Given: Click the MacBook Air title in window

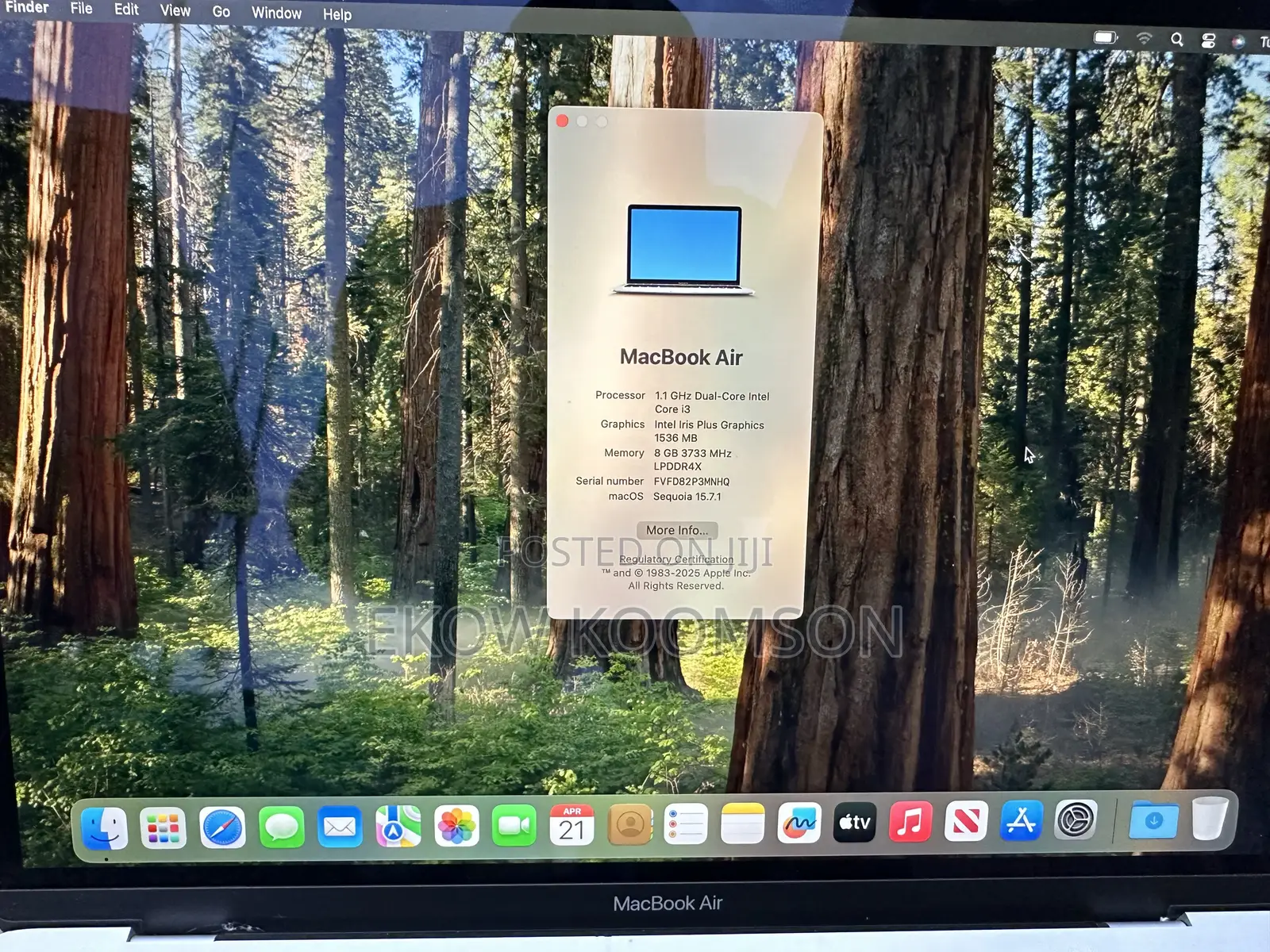Looking at the screenshot, I should coord(681,357).
